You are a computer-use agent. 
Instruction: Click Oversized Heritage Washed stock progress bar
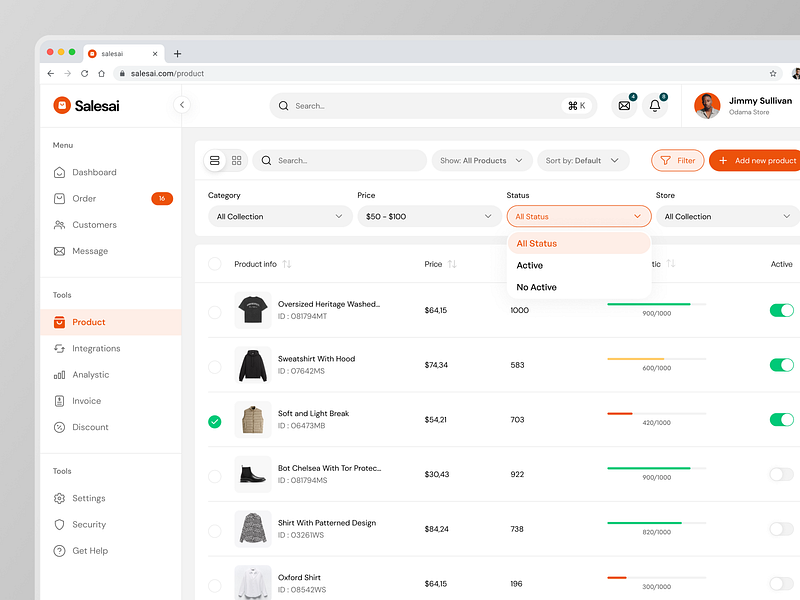(657, 304)
